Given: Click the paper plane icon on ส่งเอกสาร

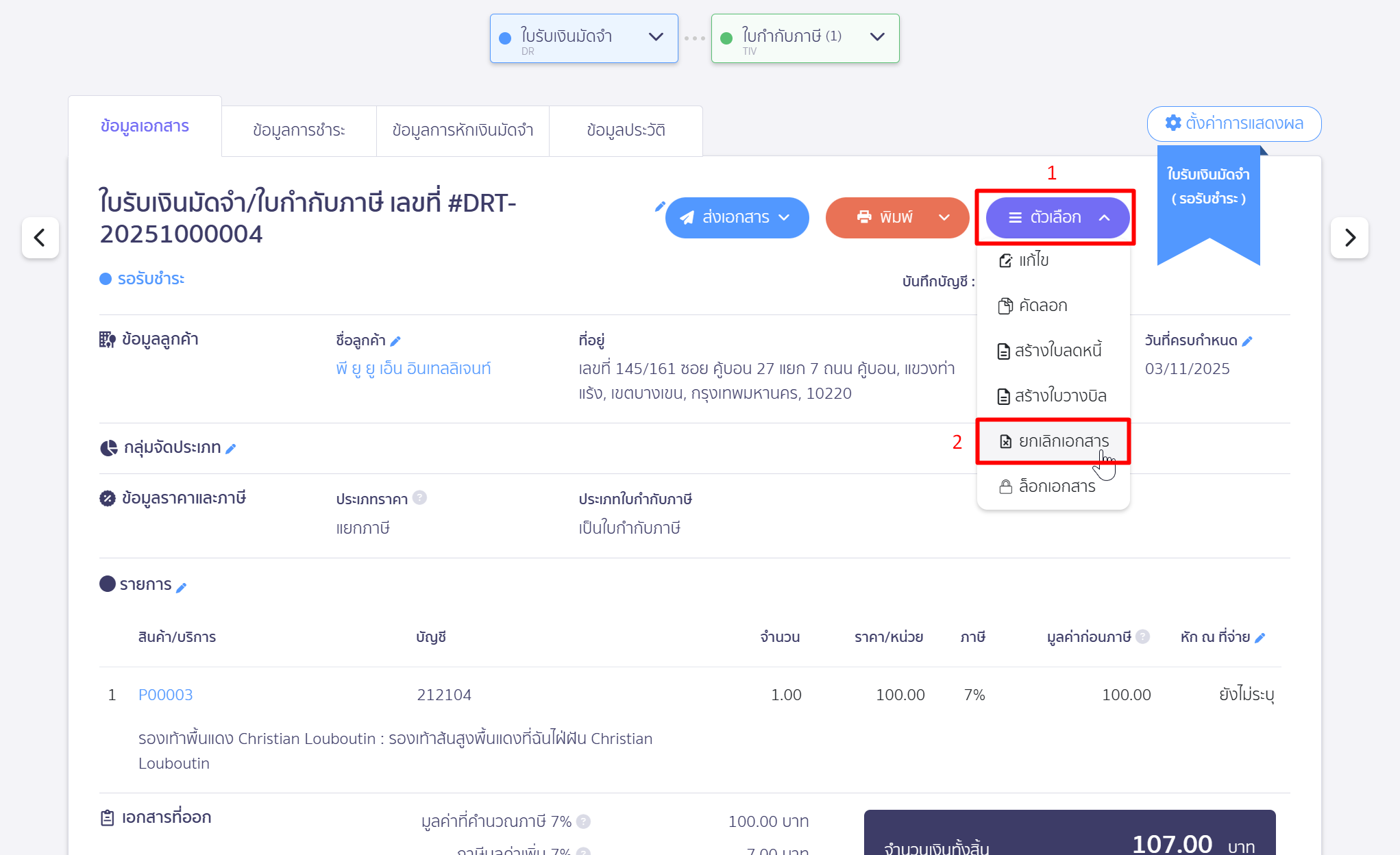Looking at the screenshot, I should (x=687, y=217).
